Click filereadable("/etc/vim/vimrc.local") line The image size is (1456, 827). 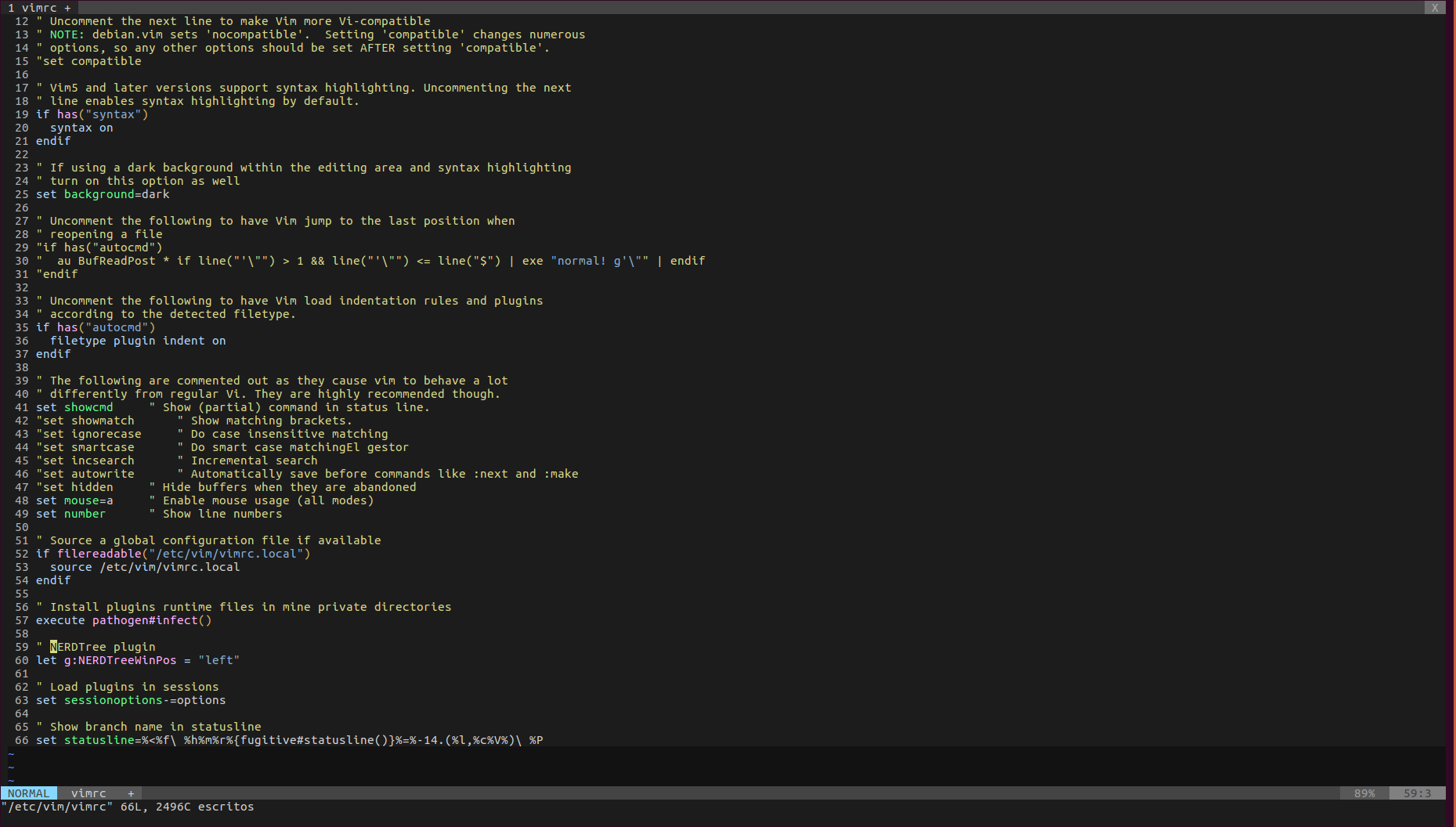tap(173, 554)
